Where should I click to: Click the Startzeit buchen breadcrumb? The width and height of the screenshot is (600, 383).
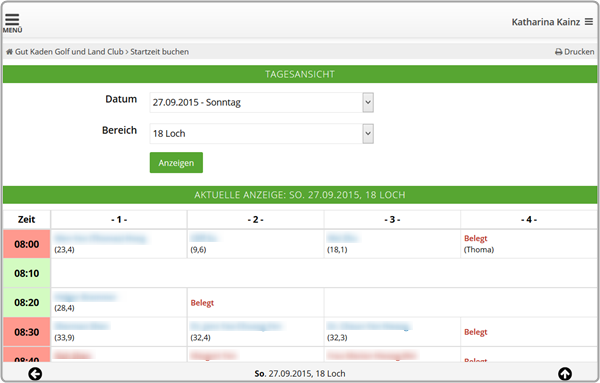tap(160, 52)
